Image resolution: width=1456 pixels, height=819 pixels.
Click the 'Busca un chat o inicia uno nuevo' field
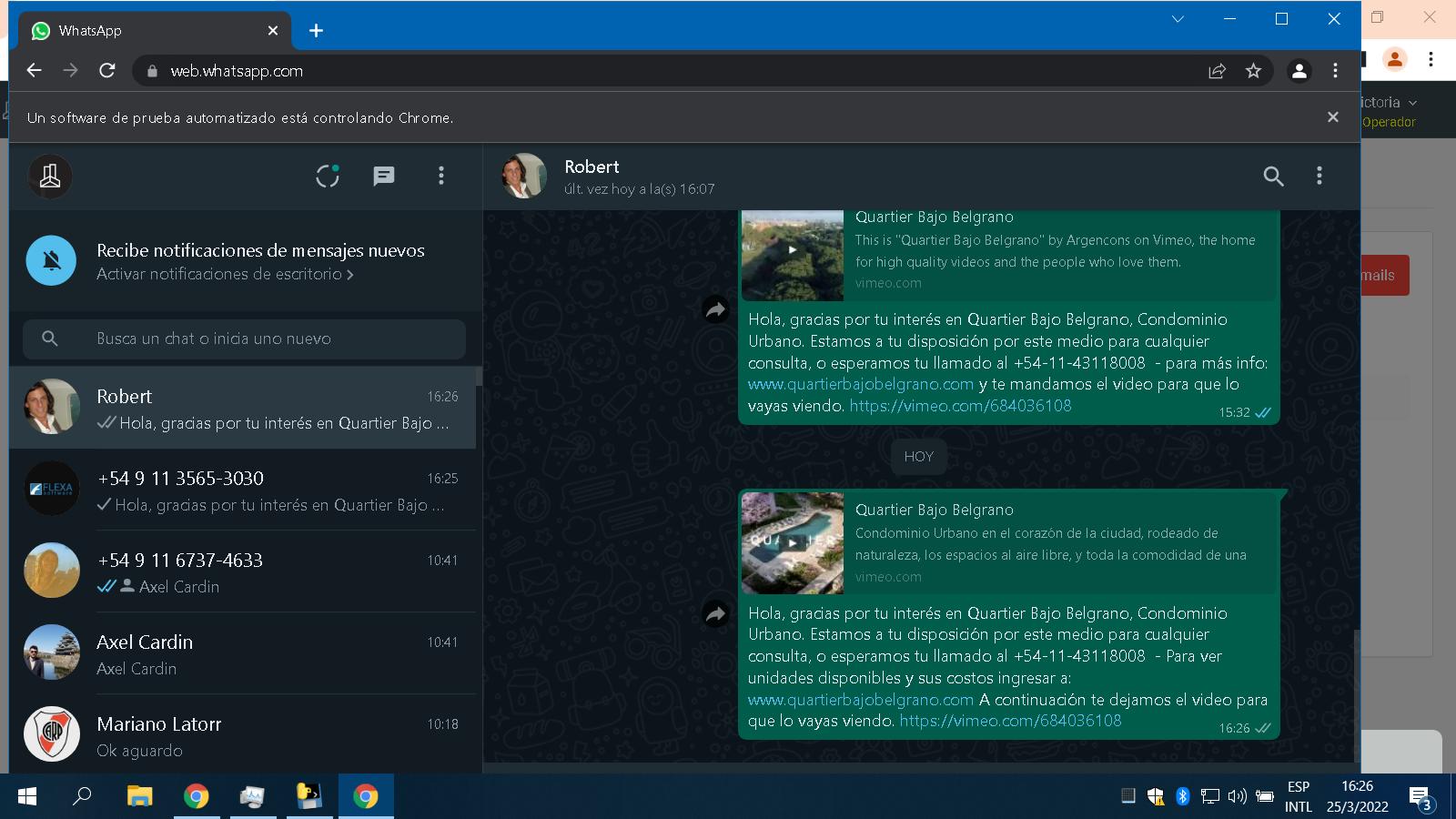click(244, 339)
